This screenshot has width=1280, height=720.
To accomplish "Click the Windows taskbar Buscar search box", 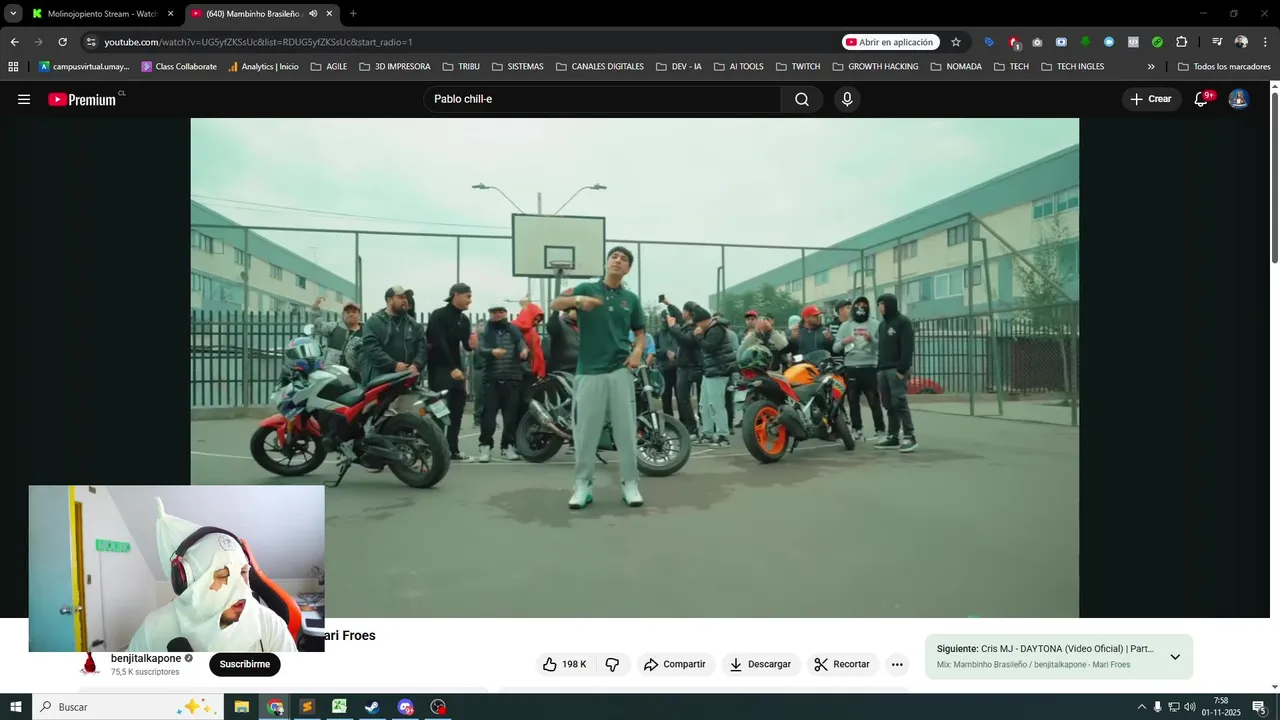I will pyautogui.click(x=128, y=707).
